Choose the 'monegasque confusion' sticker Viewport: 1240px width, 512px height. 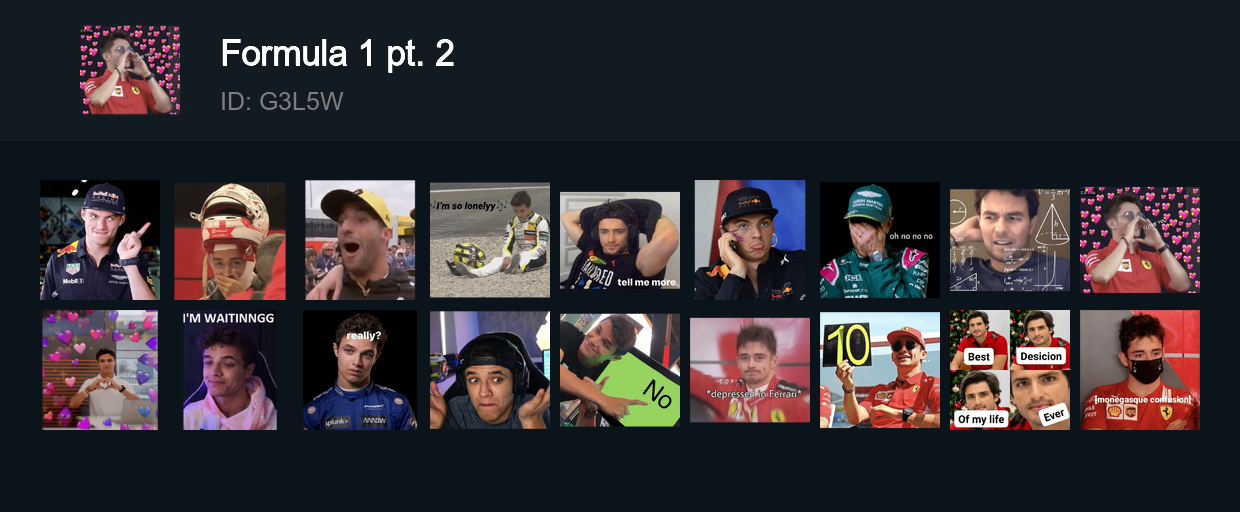1140,370
